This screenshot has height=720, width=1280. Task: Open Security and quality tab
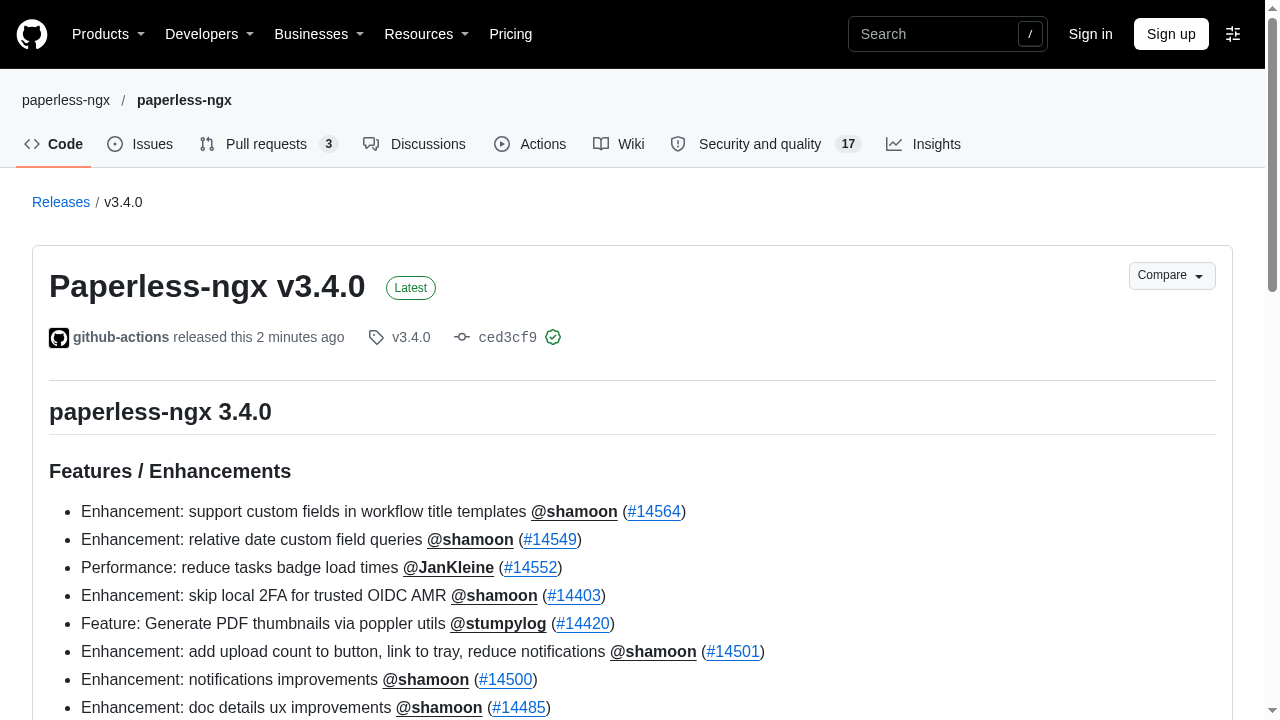click(x=765, y=144)
